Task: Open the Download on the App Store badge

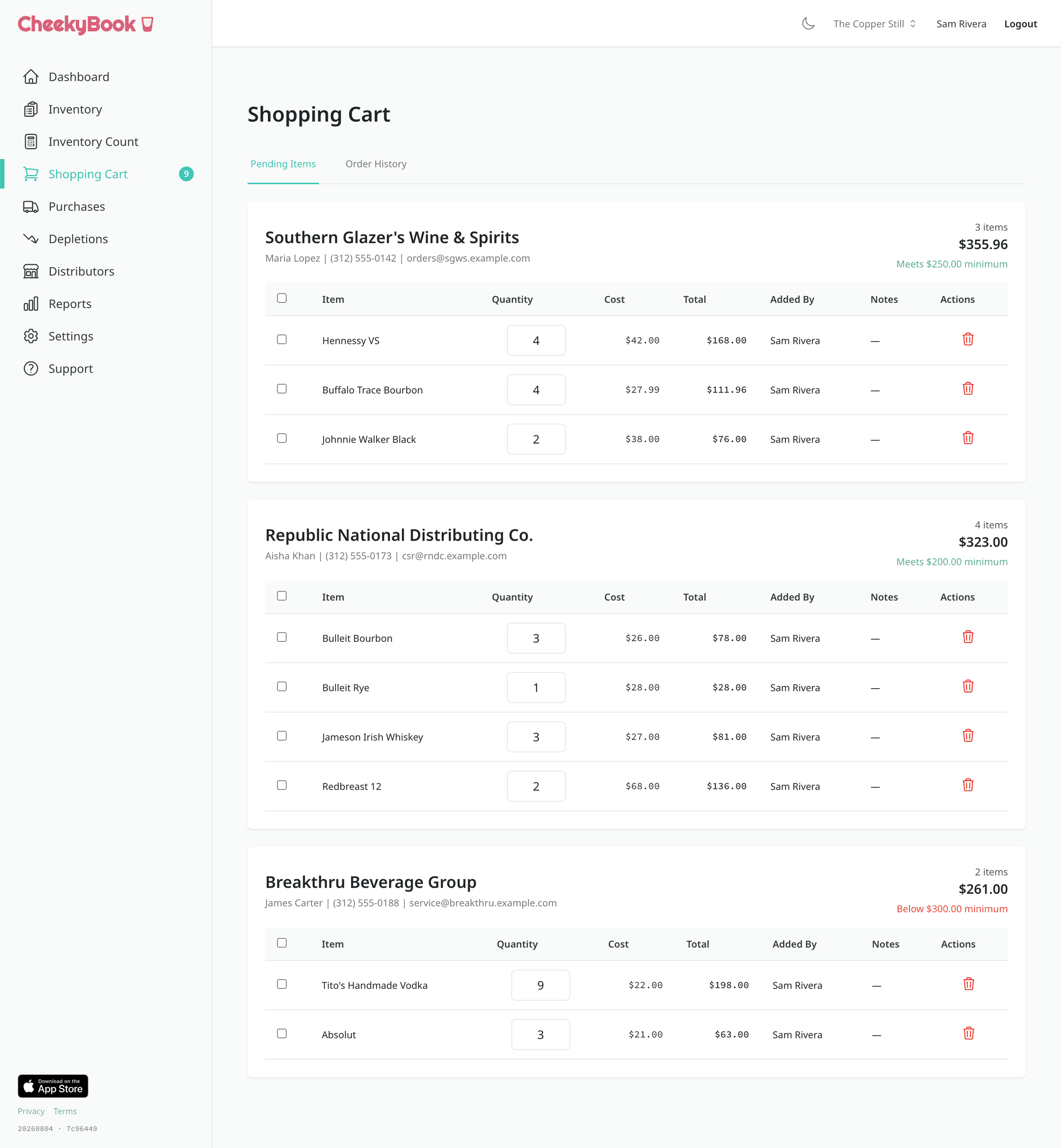Action: pos(53,1086)
